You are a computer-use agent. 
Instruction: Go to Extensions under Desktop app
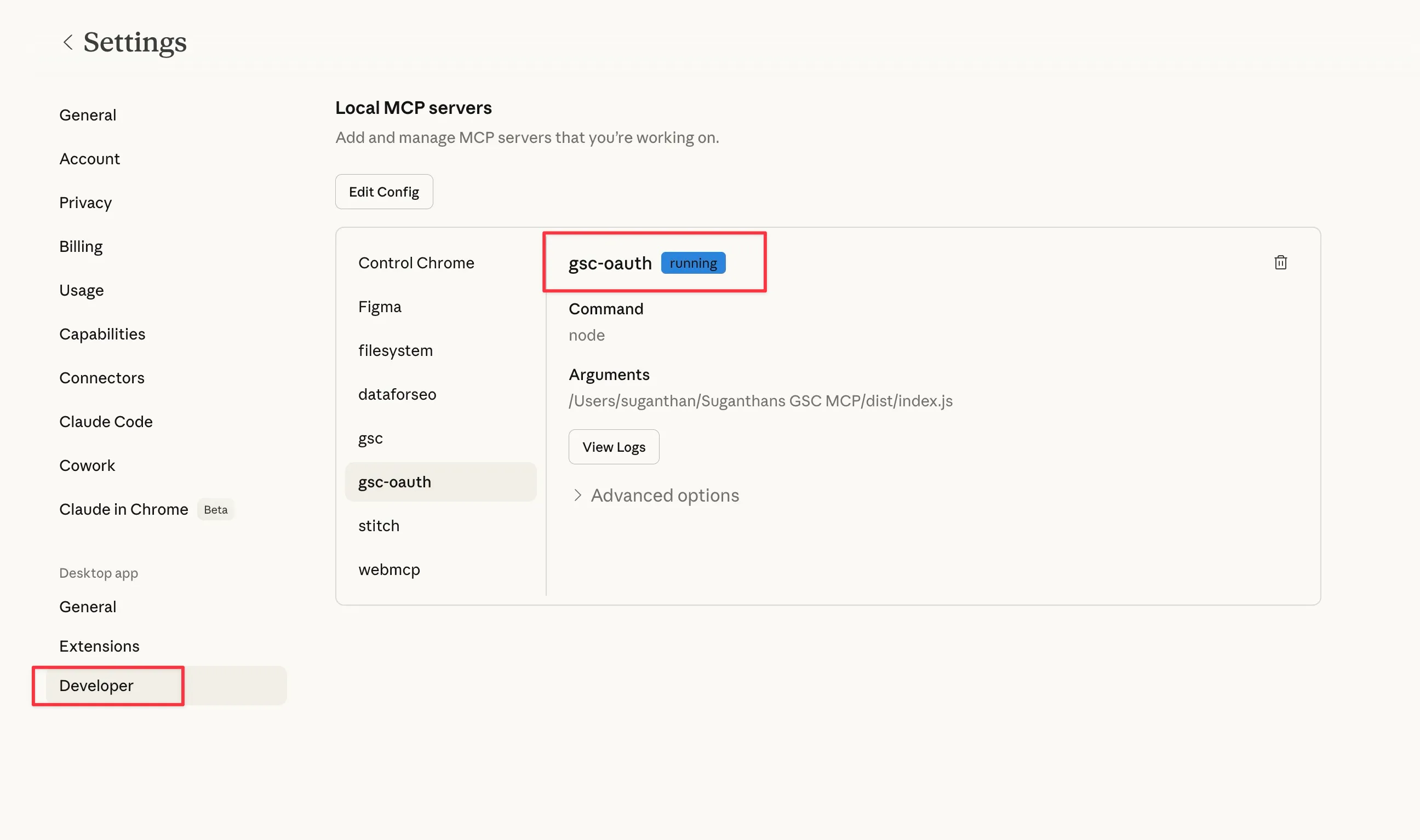[x=99, y=646]
